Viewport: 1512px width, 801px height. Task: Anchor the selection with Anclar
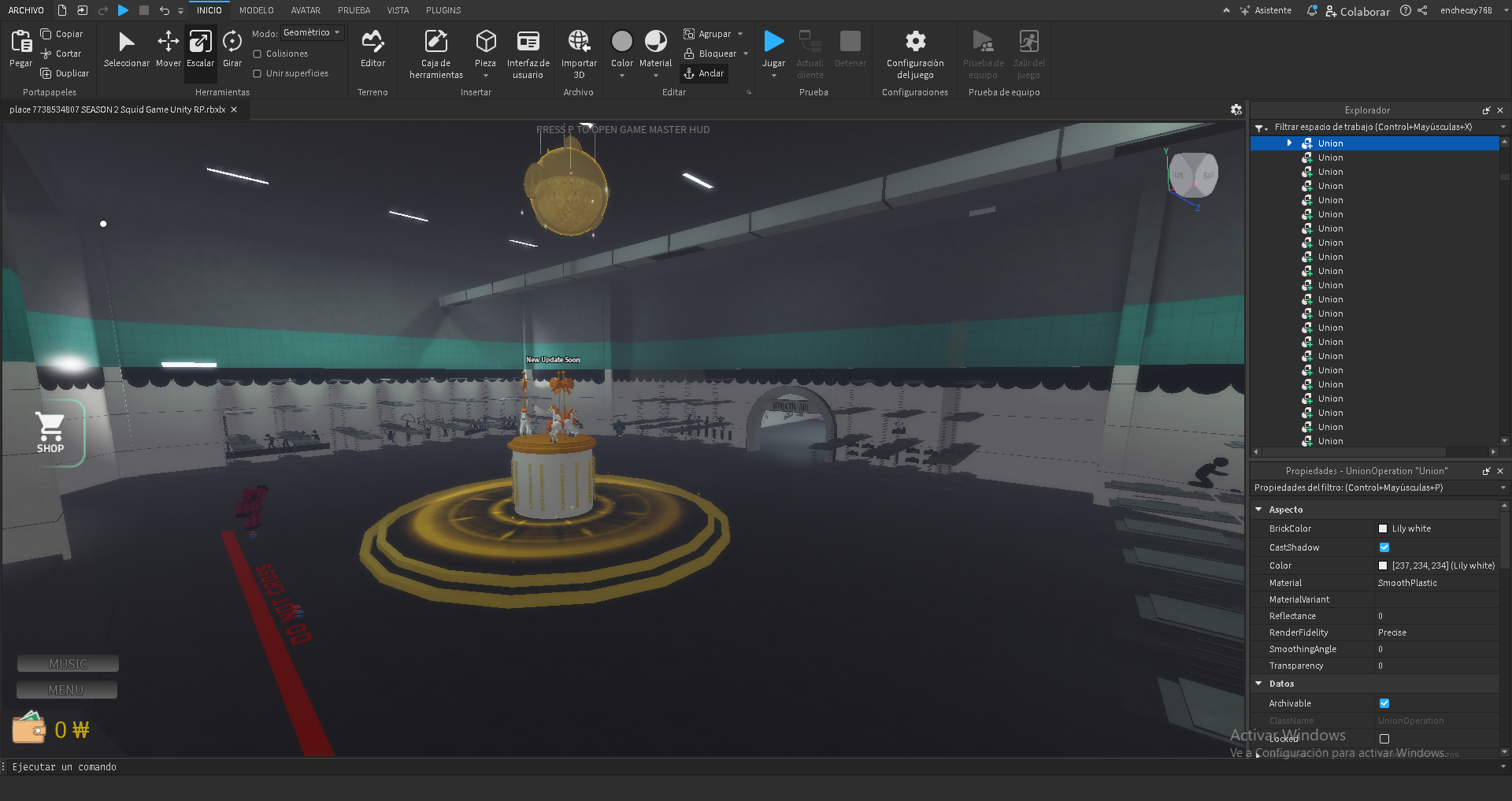[x=703, y=73]
